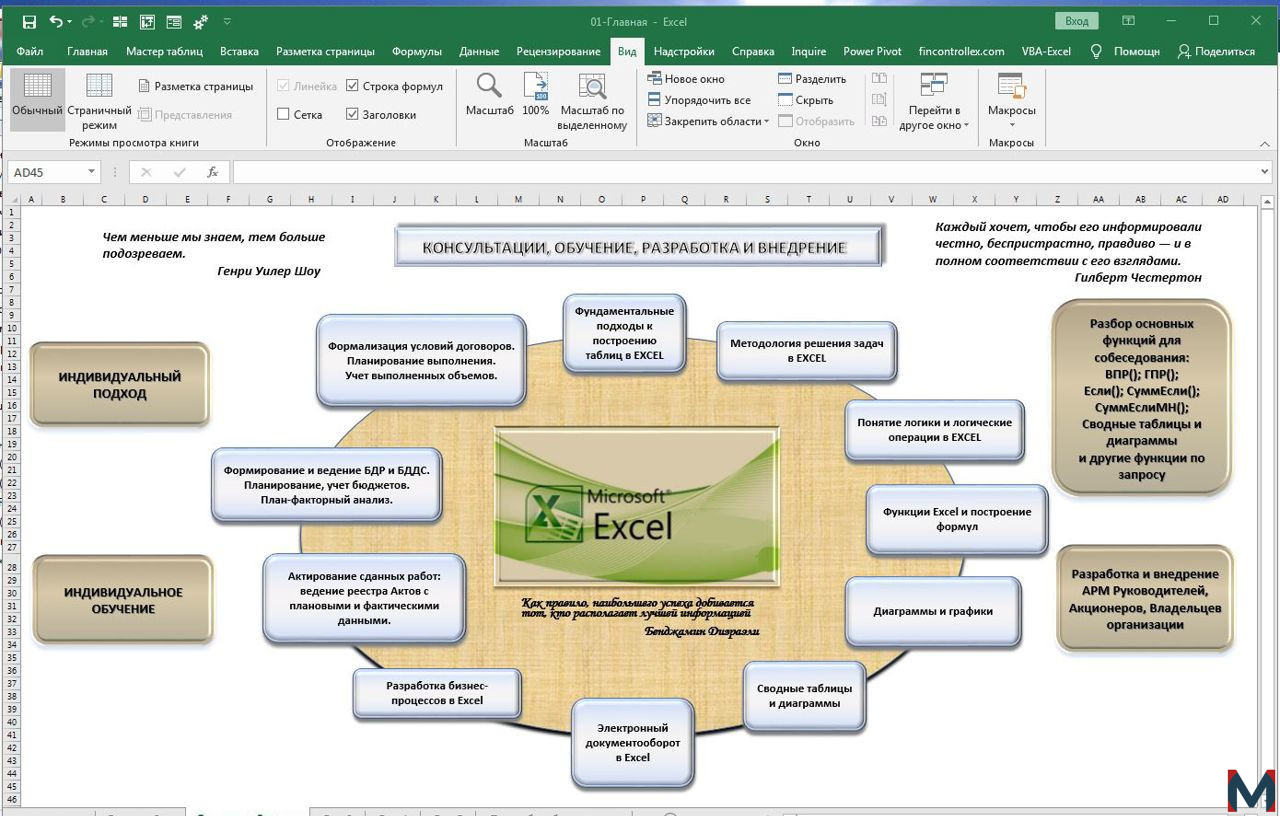
Task: Click the Enter checkmark in the formula bar
Action: 179,172
